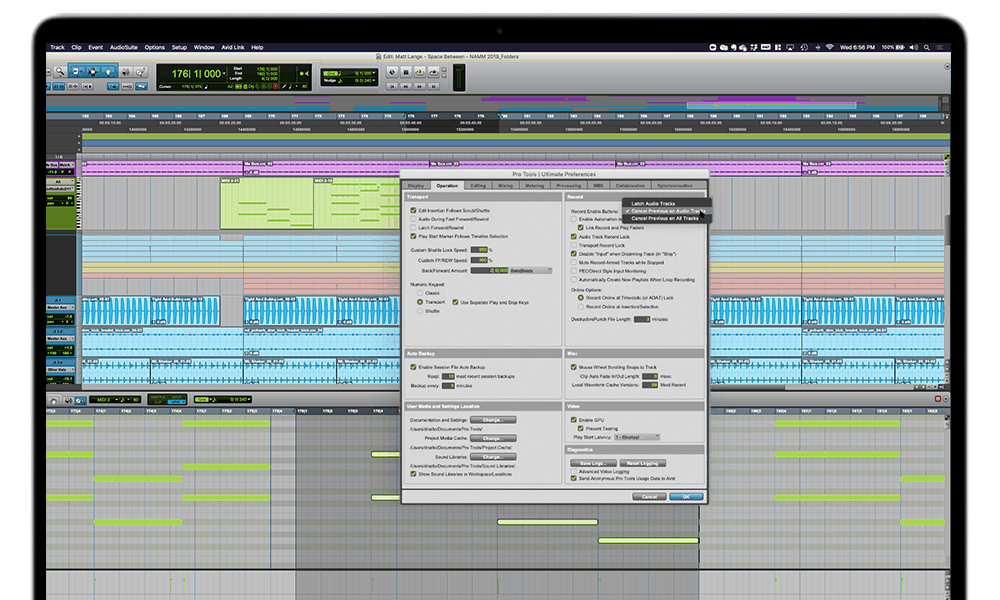1000x600 pixels.
Task: Enable Transport Record Lock checkbox
Action: pos(574,245)
